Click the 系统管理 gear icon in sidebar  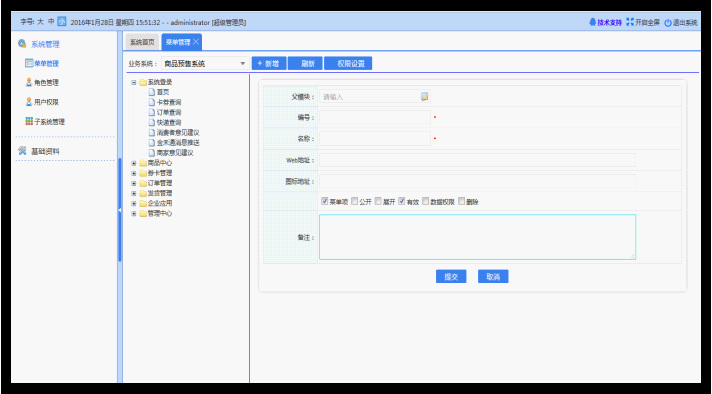pos(22,44)
